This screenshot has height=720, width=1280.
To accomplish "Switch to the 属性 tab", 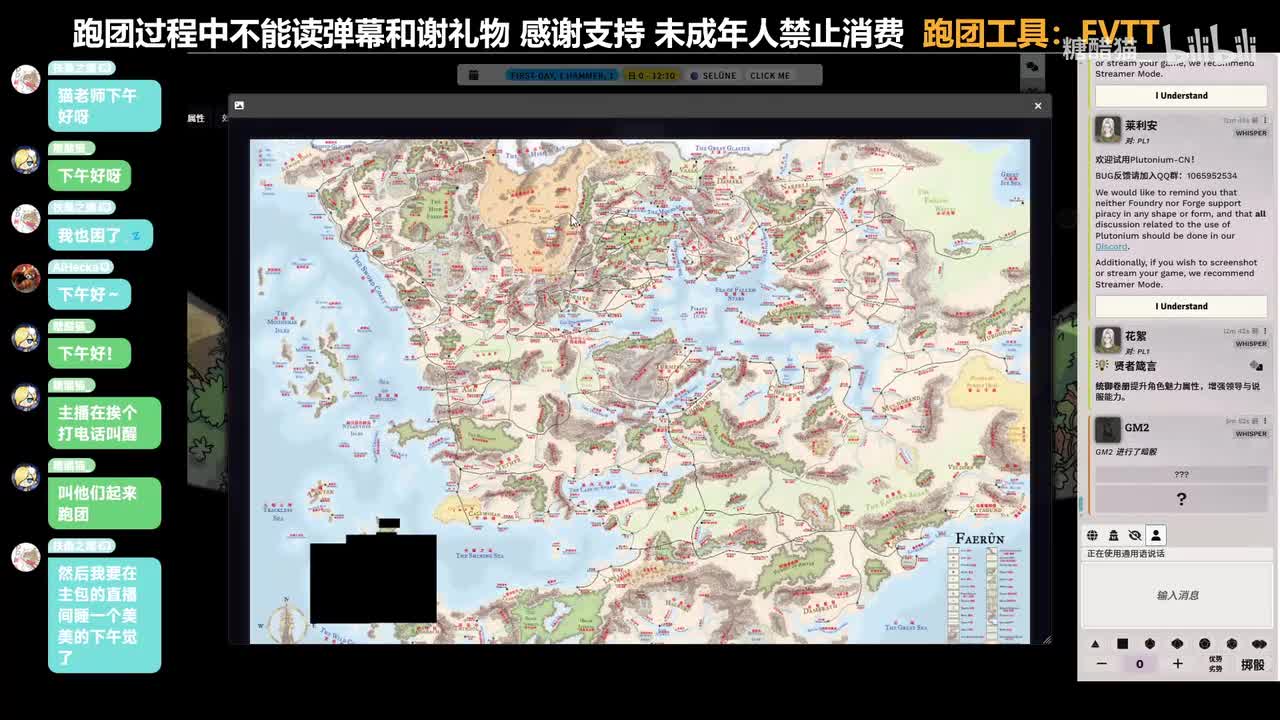I will coord(196,118).
